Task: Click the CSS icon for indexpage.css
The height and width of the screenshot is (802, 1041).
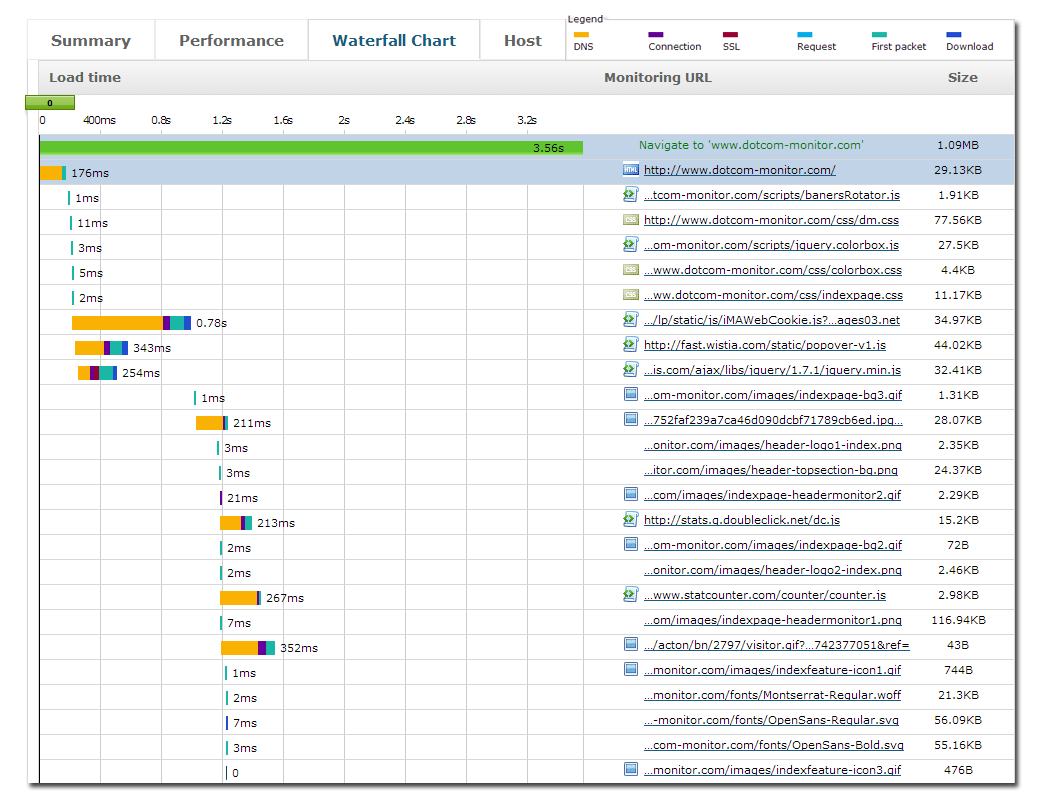Action: click(631, 294)
